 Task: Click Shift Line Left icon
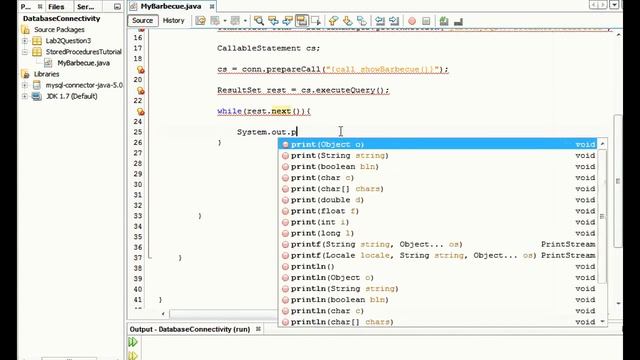[380, 21]
